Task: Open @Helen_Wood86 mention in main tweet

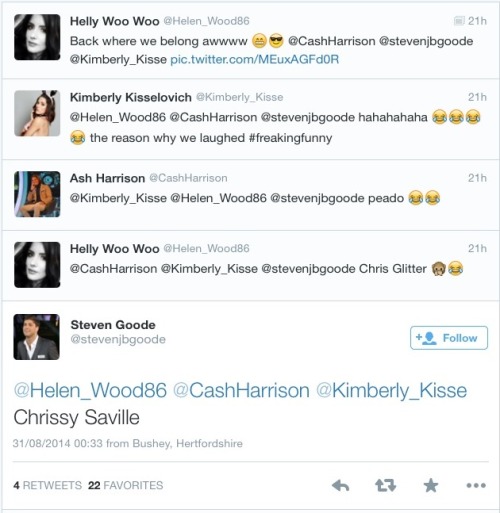Action: [90, 390]
